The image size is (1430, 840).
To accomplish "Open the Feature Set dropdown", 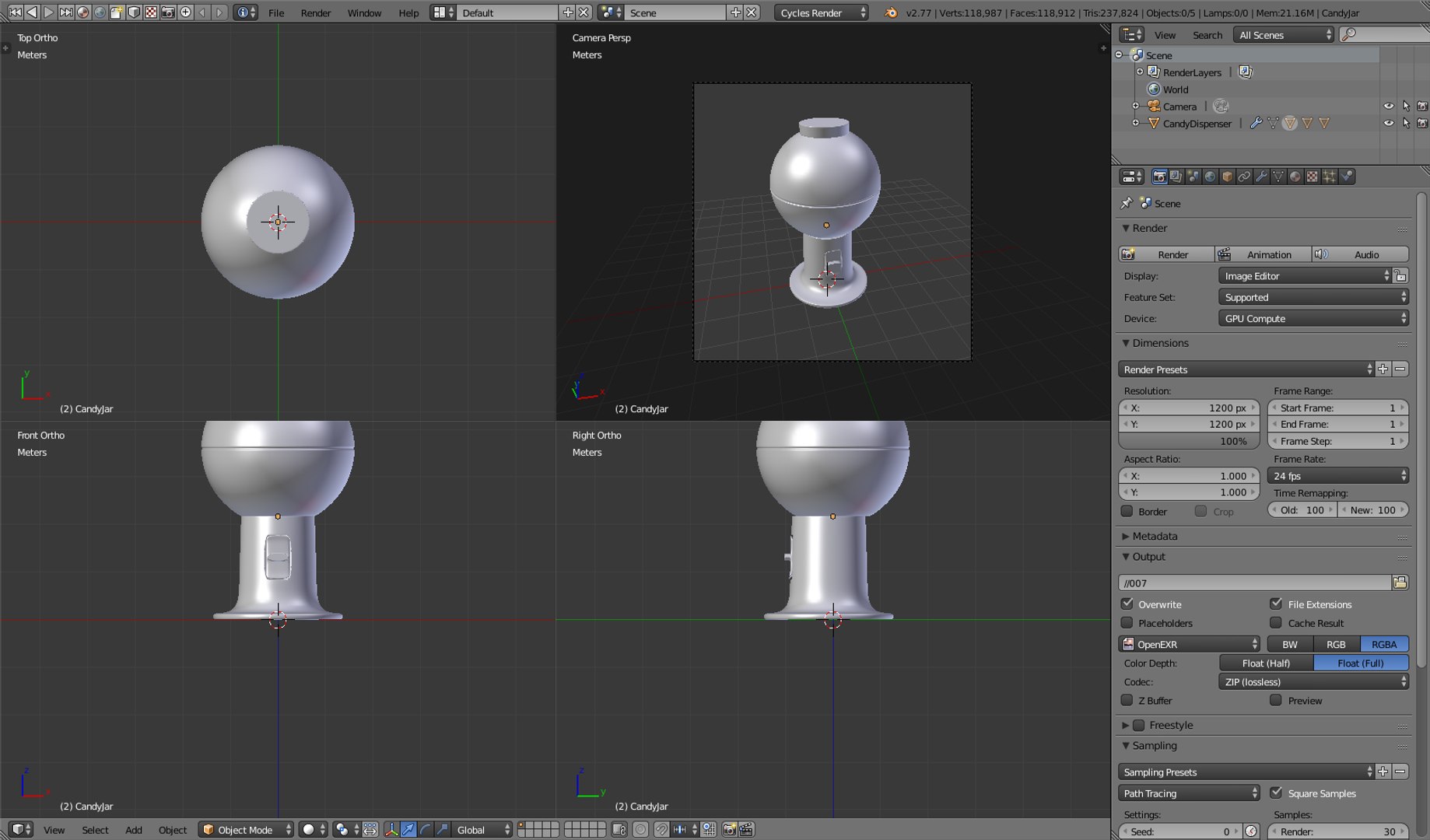I will (1313, 297).
